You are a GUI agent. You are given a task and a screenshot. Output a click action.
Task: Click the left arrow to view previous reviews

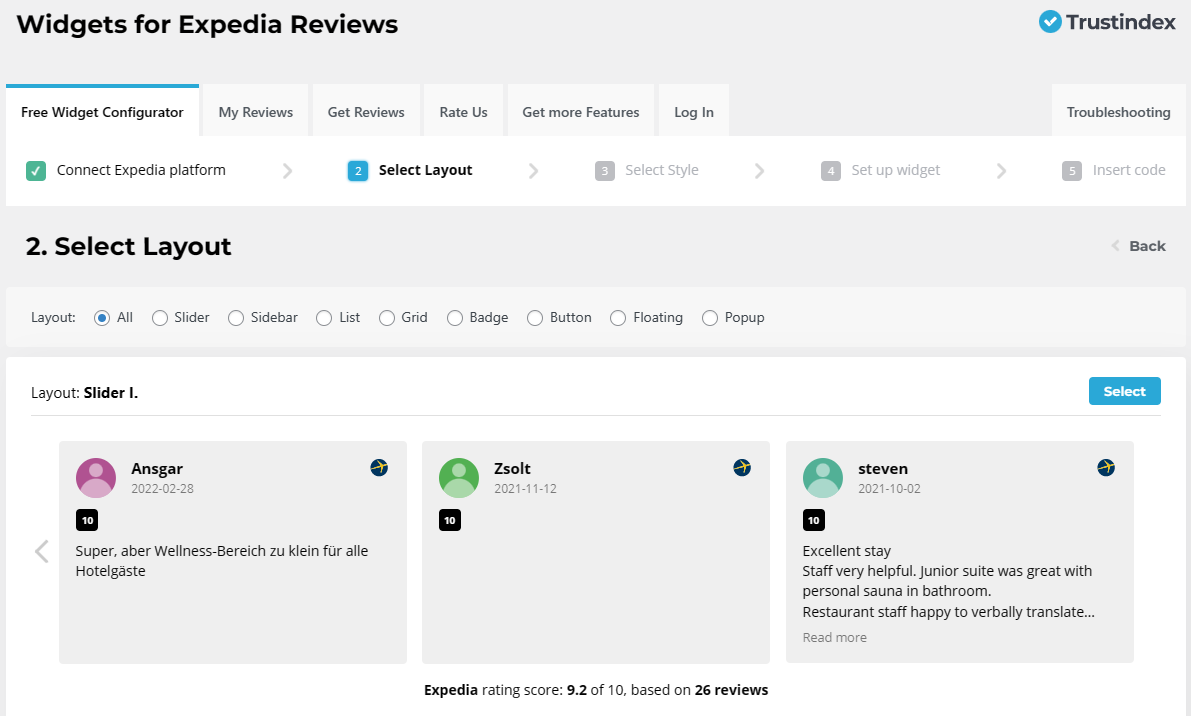(41, 551)
